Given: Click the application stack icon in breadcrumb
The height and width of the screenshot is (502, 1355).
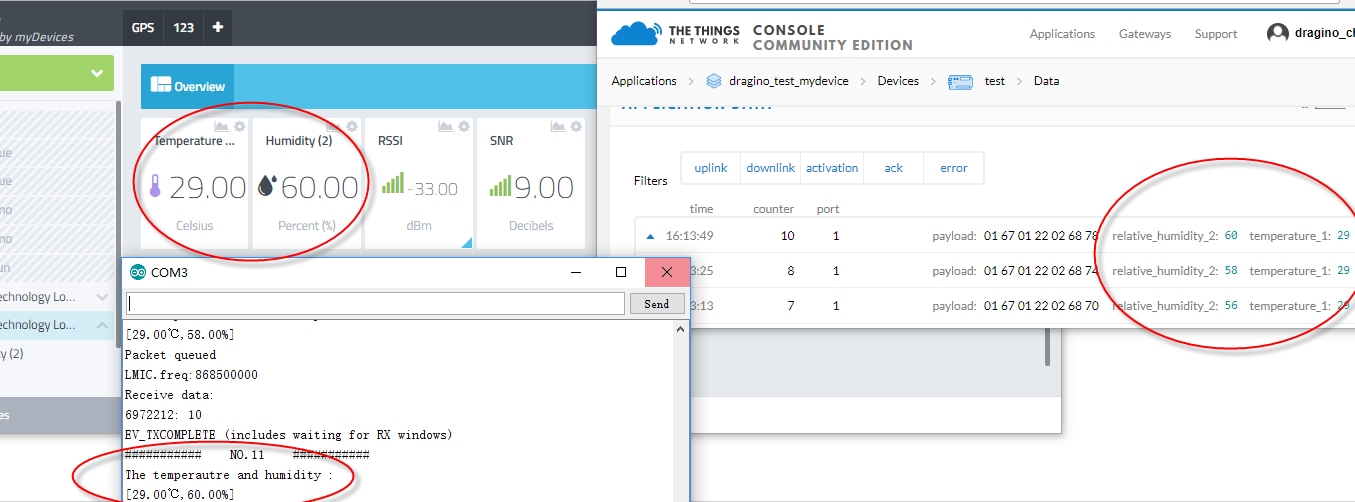Looking at the screenshot, I should [x=713, y=81].
